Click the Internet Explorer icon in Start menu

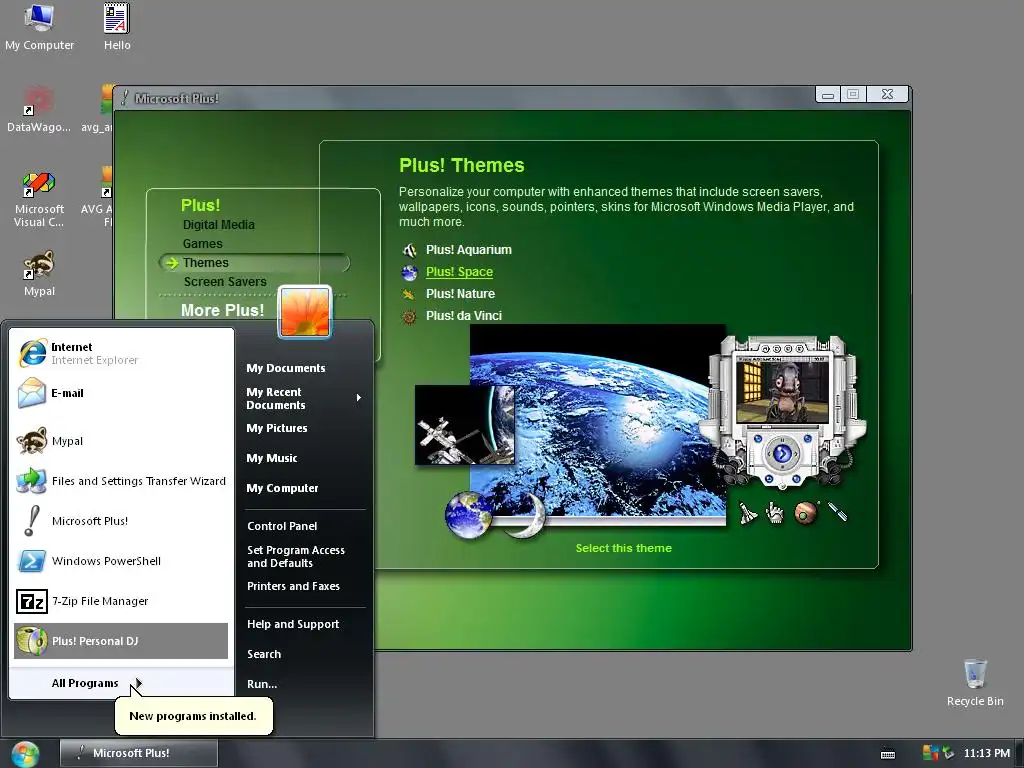tap(32, 353)
